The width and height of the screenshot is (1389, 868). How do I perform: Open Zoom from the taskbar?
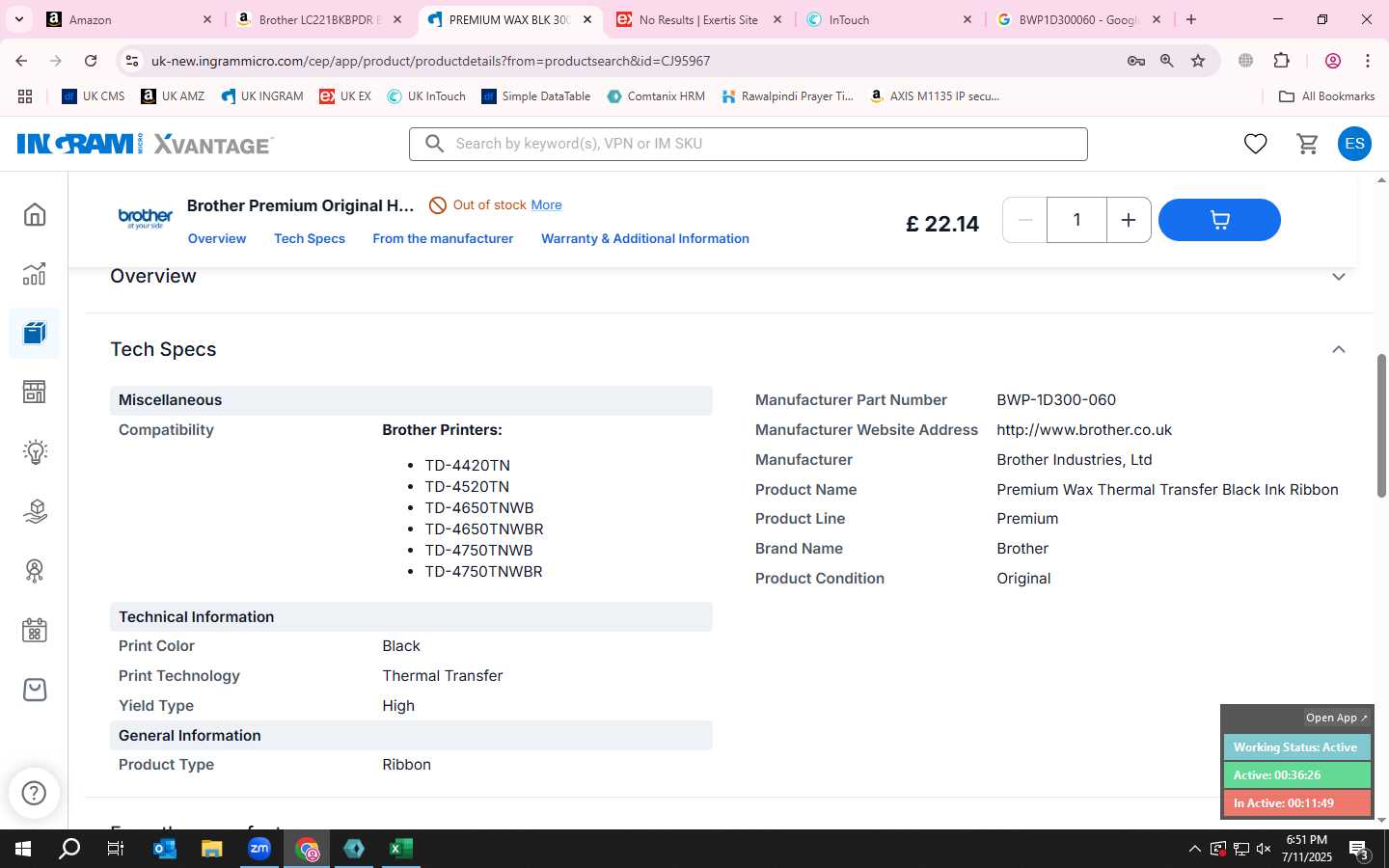[x=259, y=849]
